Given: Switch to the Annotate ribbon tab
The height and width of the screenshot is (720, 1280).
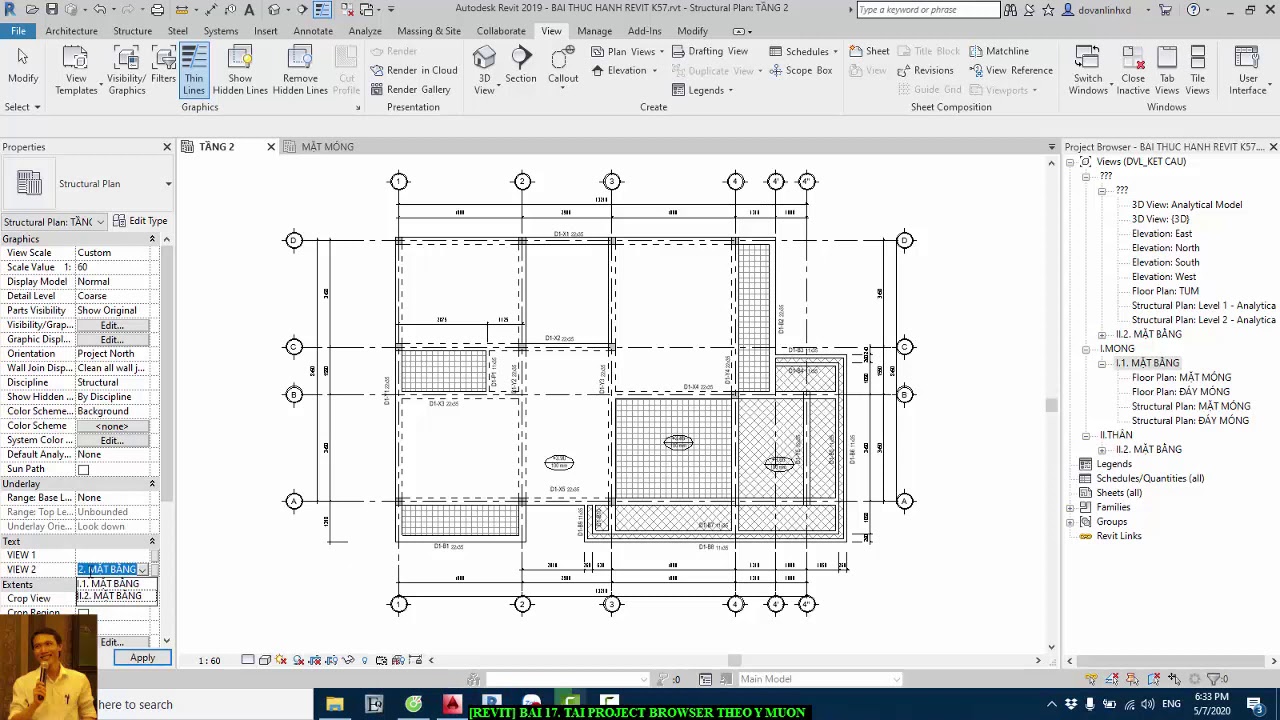Looking at the screenshot, I should (313, 31).
